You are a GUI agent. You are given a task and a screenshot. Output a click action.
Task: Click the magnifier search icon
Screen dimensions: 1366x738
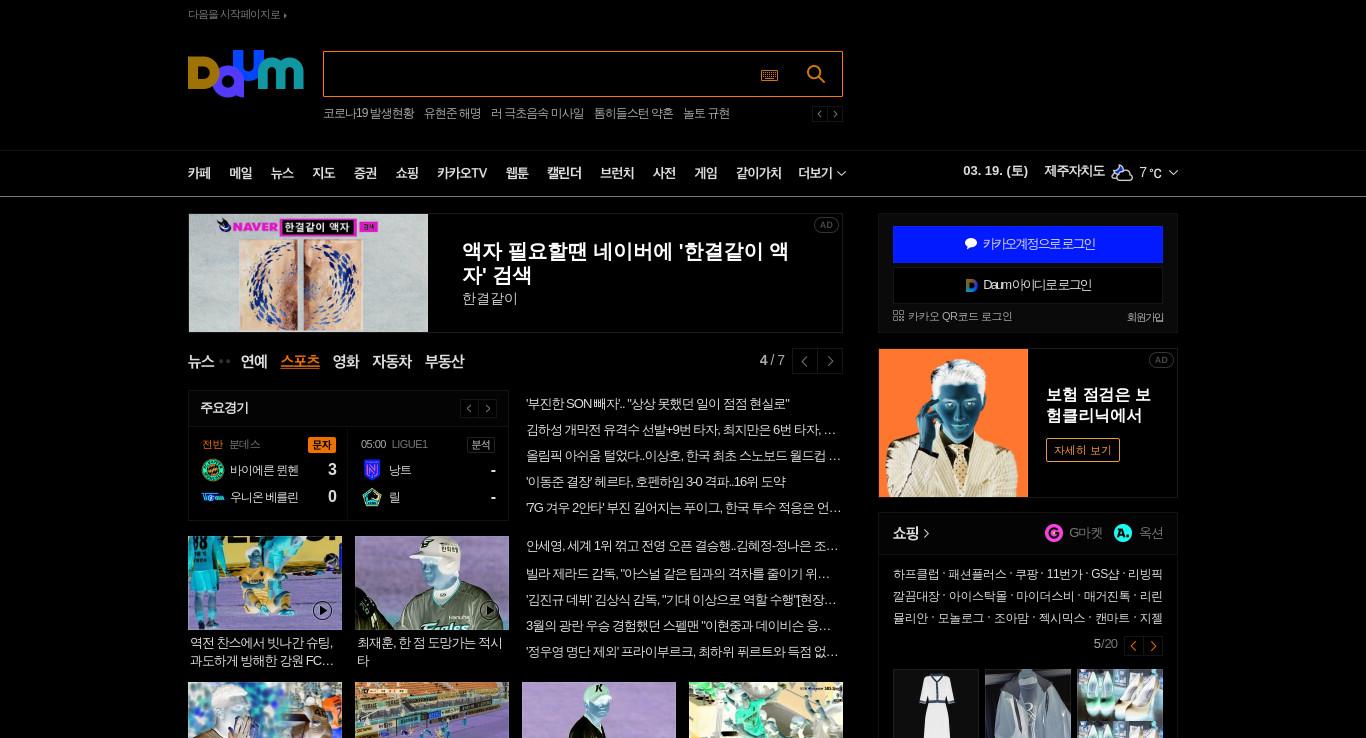pyautogui.click(x=816, y=74)
